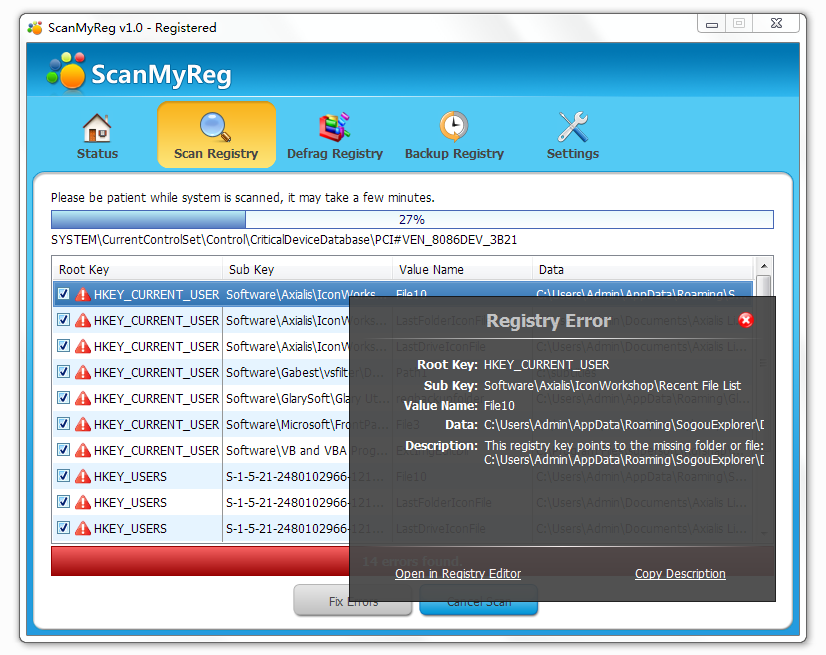This screenshot has height=655, width=826.
Task: Select the Software\VB and VBA sub key cell
Action: click(287, 451)
